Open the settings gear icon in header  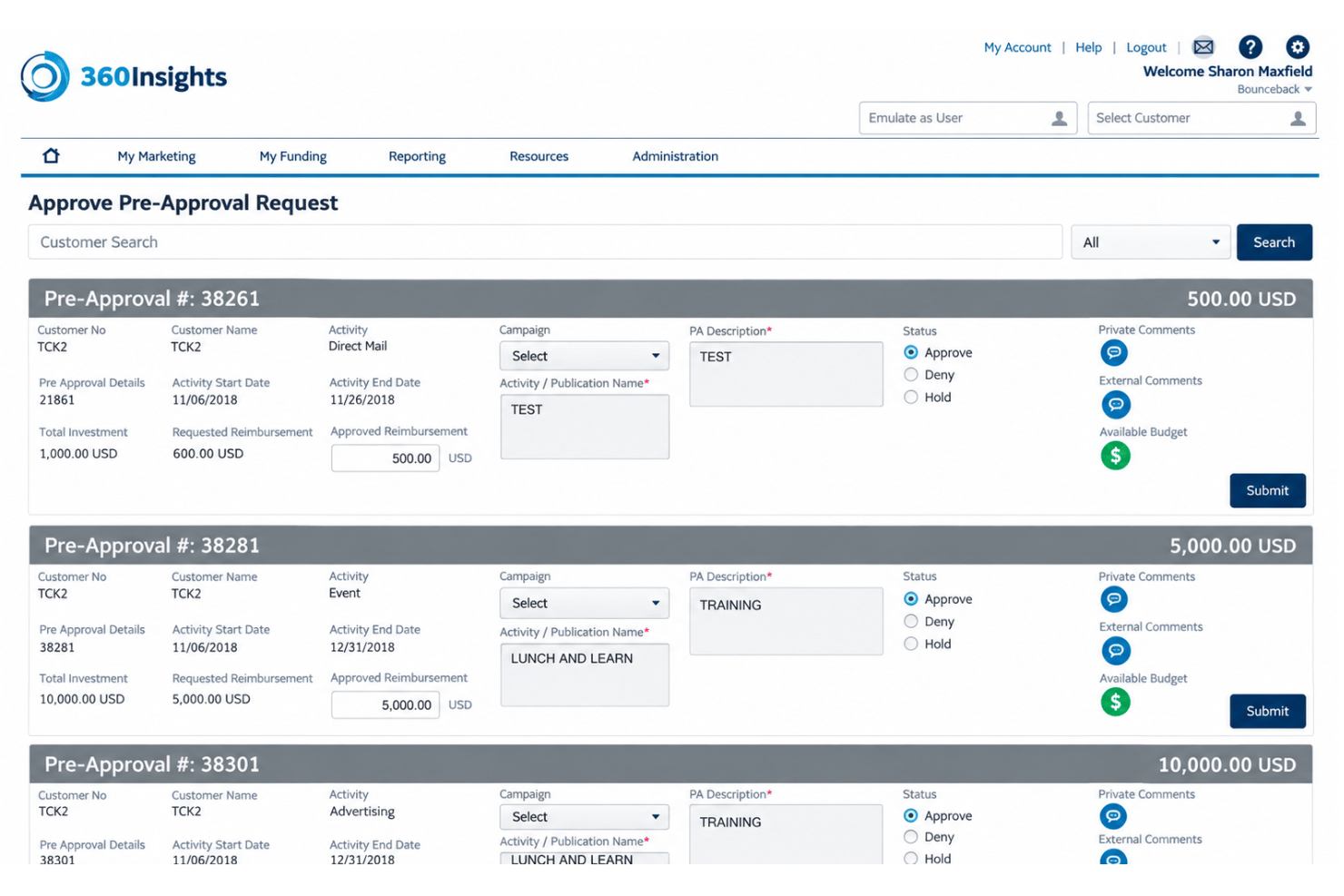coord(1298,47)
